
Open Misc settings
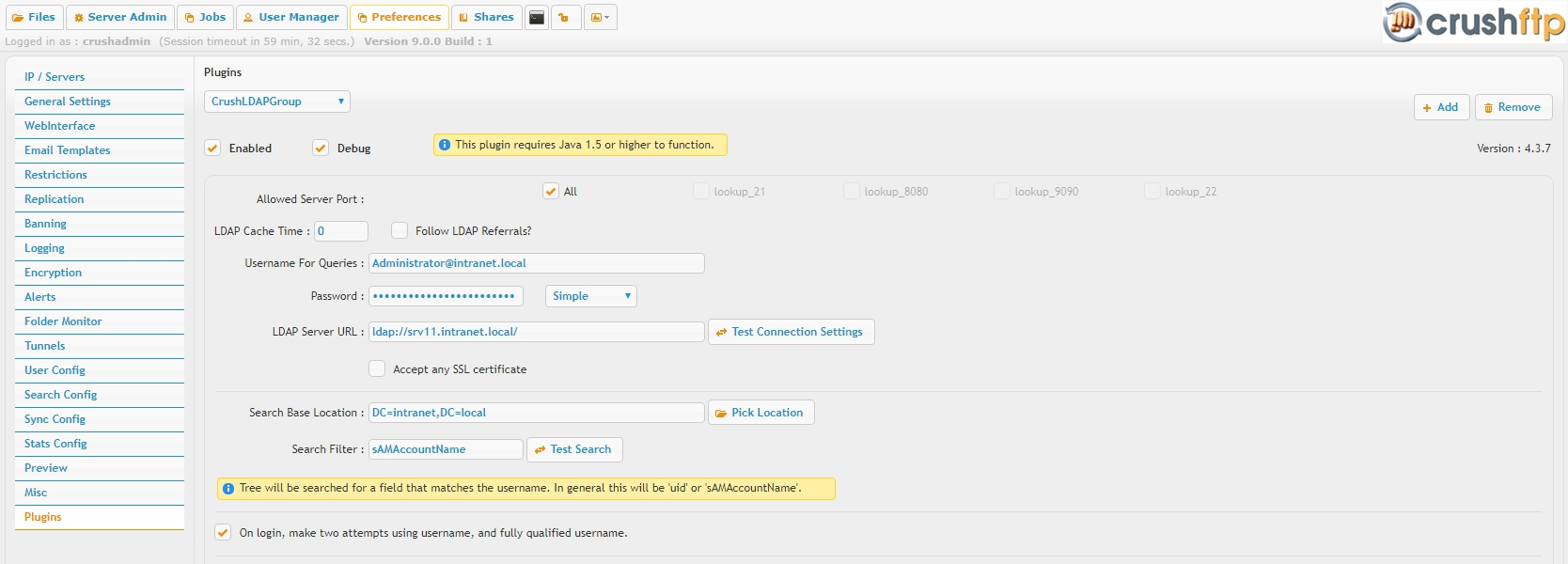(99, 493)
